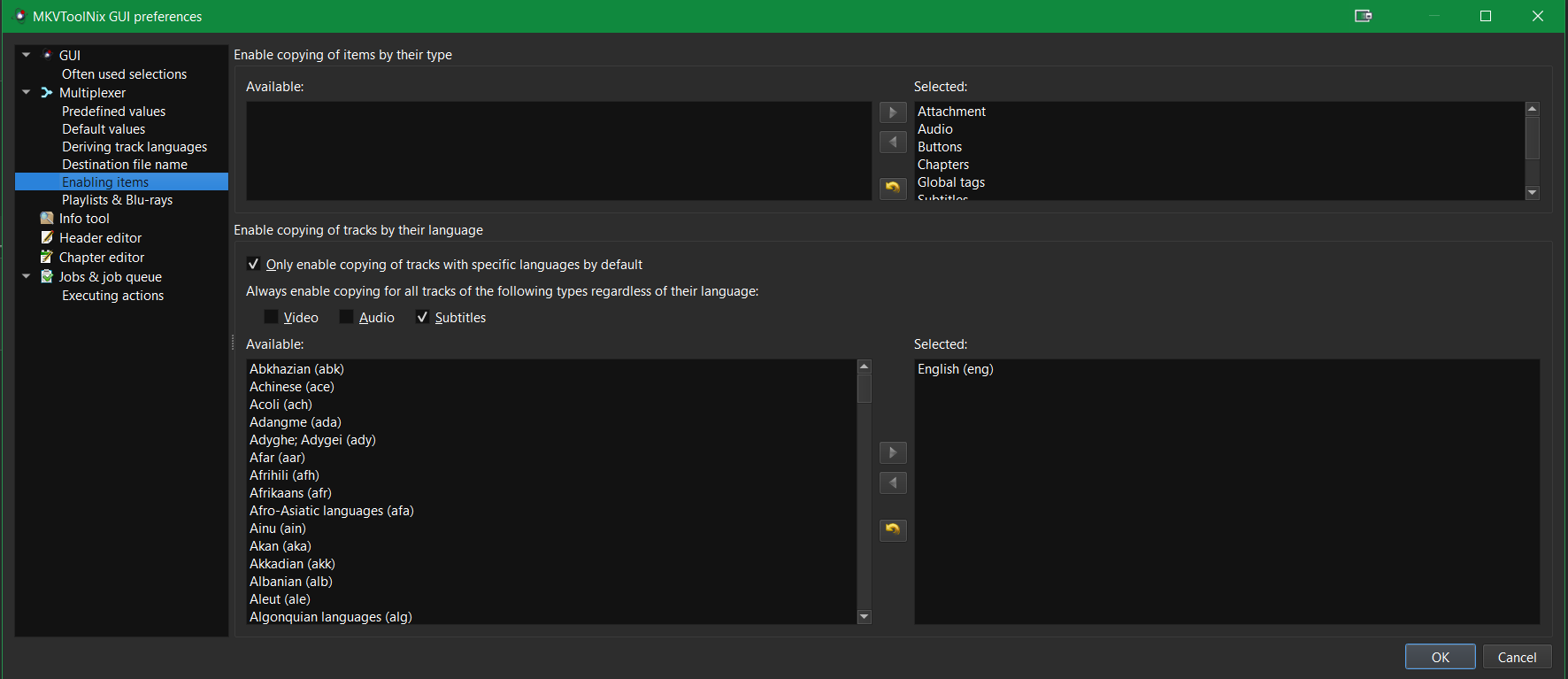Check the Video track type checkbox
This screenshot has width=1568, height=679.
[271, 317]
